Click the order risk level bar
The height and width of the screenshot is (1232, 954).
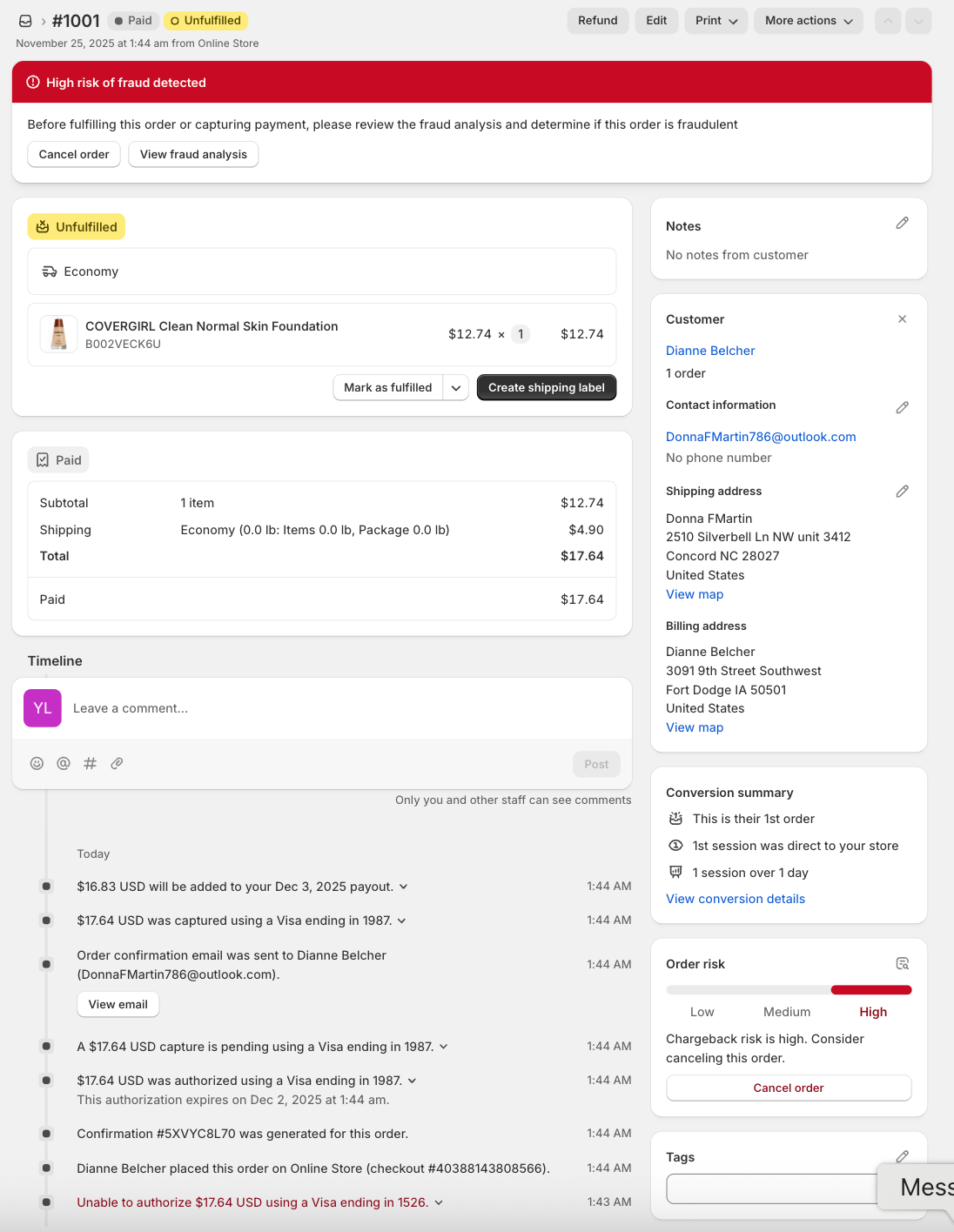[x=788, y=990]
